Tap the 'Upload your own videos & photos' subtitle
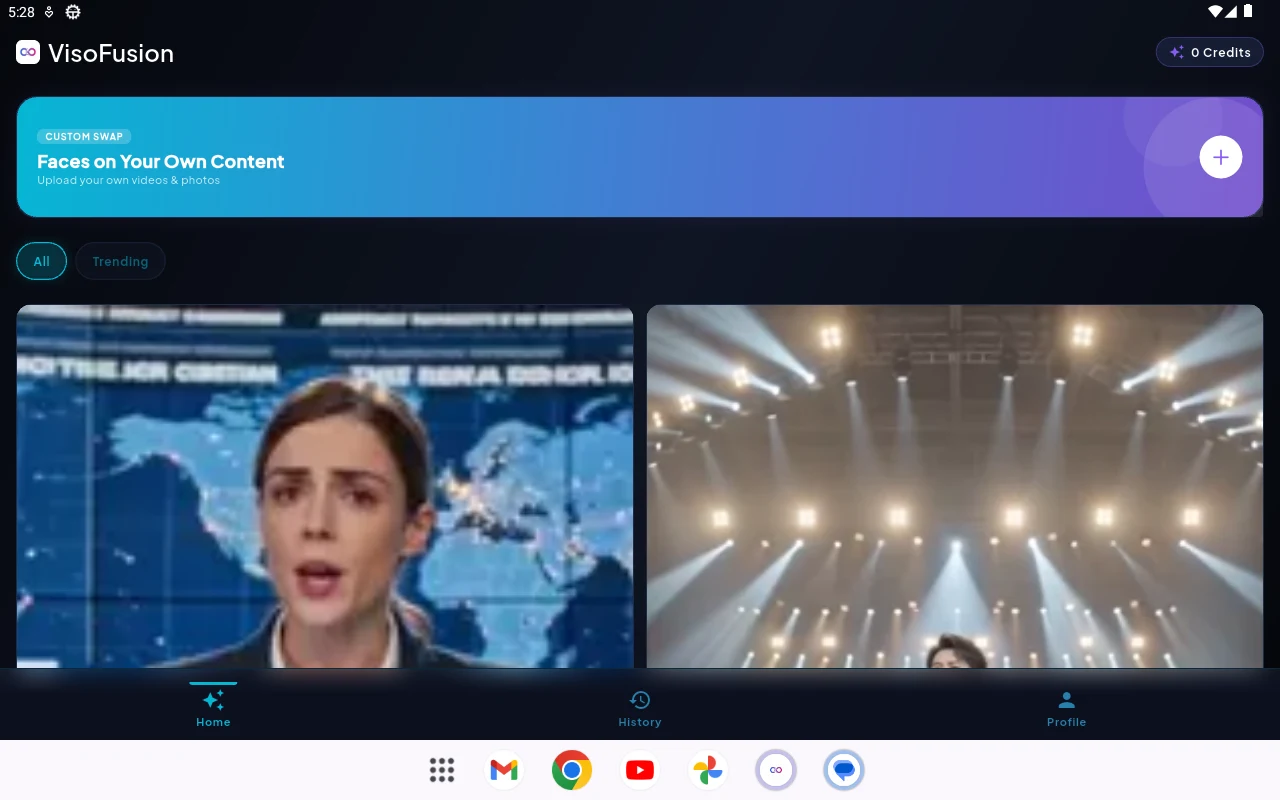The width and height of the screenshot is (1280, 800). (x=128, y=181)
